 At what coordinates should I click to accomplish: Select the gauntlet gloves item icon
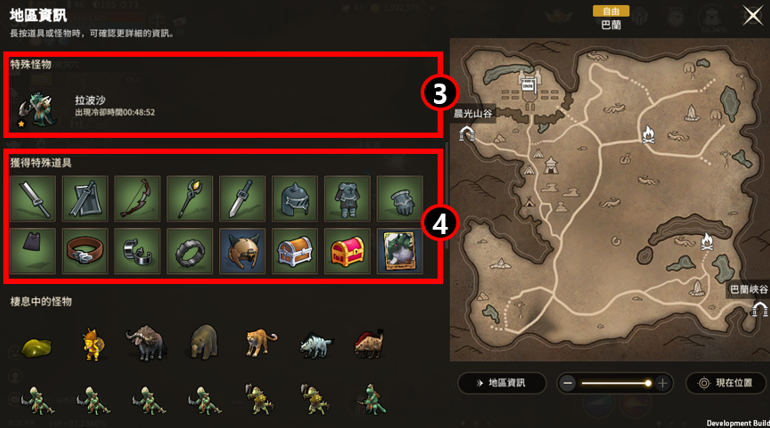pyautogui.click(x=400, y=199)
